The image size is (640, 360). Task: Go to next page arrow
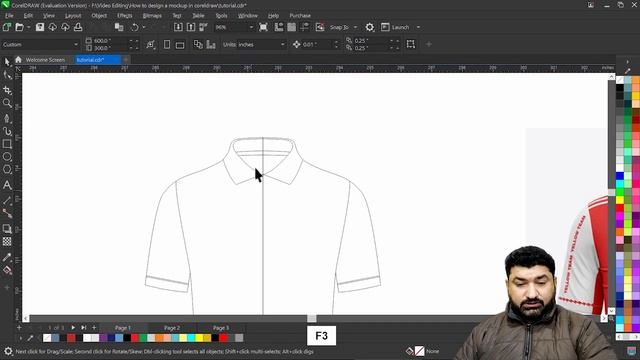[x=73, y=327]
